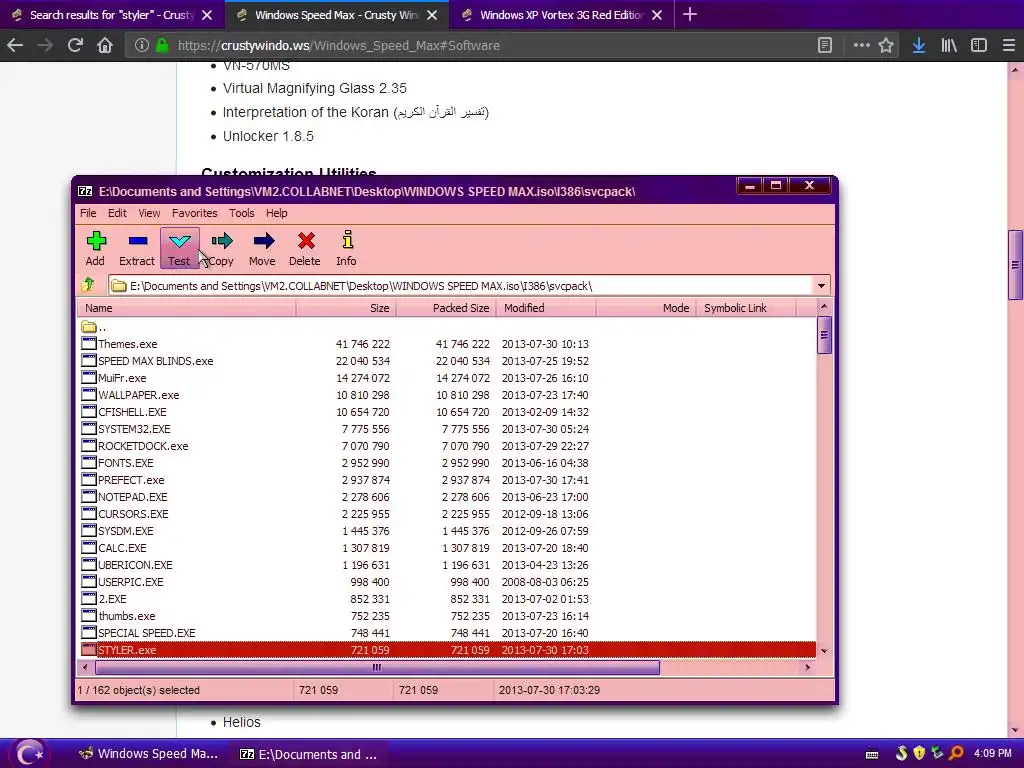Open Firefox library icon
1024x768 pixels.
948,45
